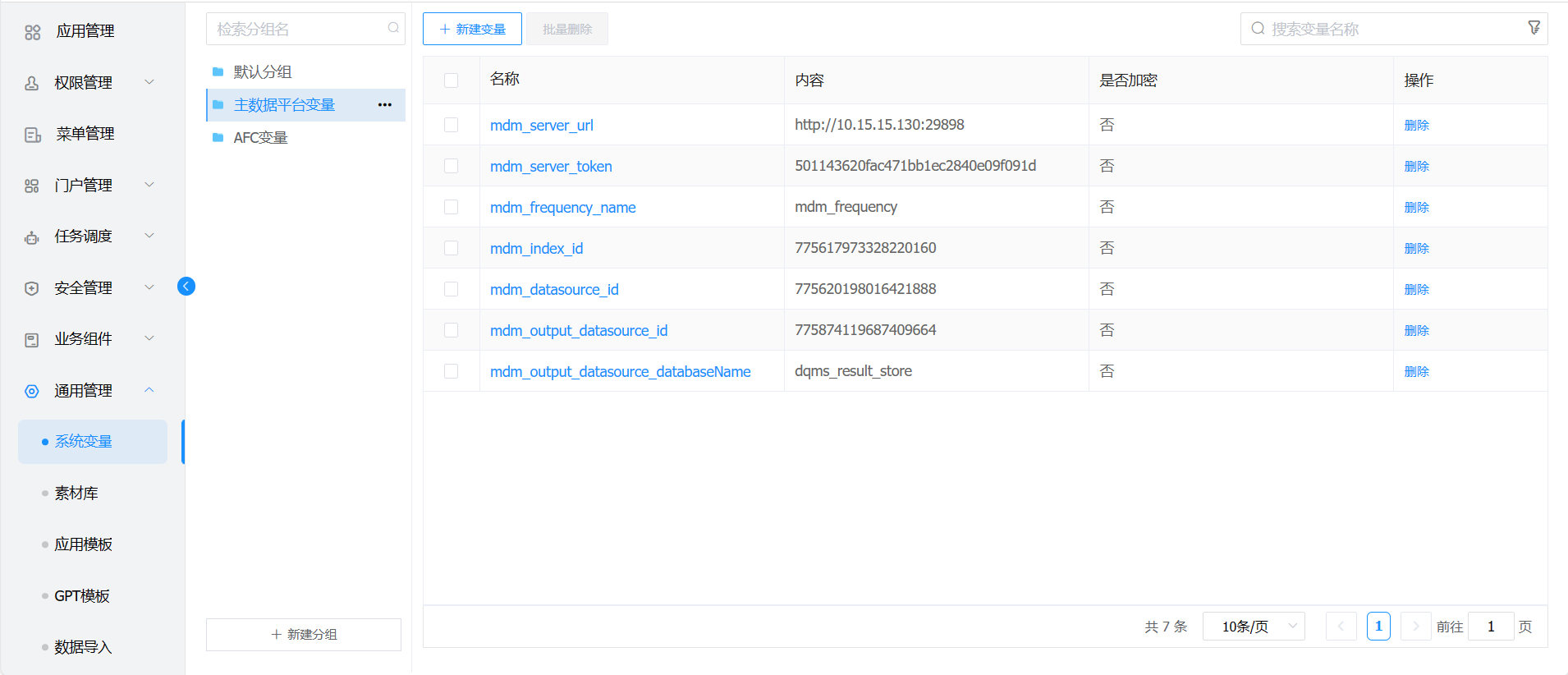Open 素材库 in the sidebar

[x=76, y=494]
